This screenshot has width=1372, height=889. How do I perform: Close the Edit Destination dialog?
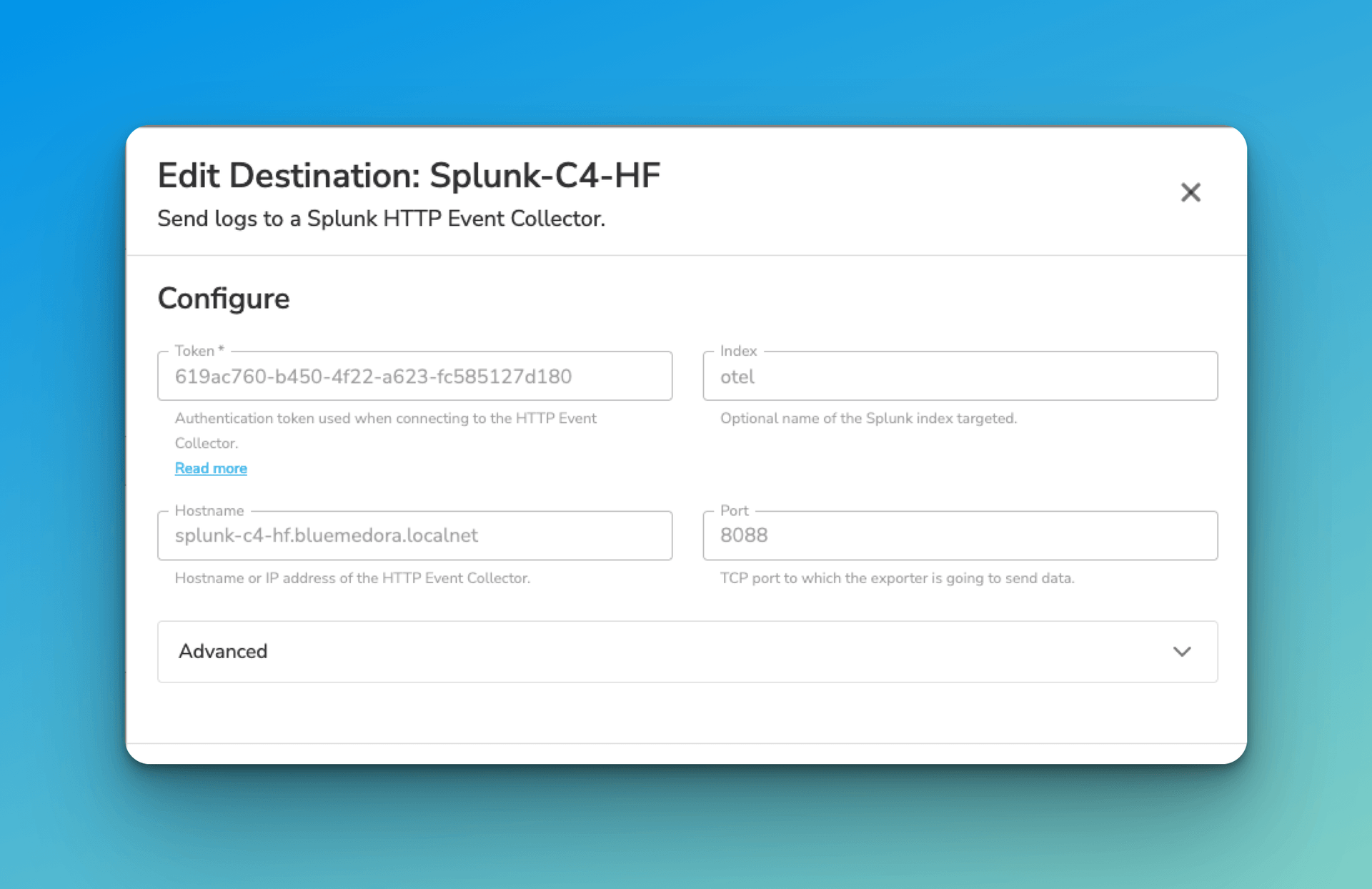[x=1190, y=192]
